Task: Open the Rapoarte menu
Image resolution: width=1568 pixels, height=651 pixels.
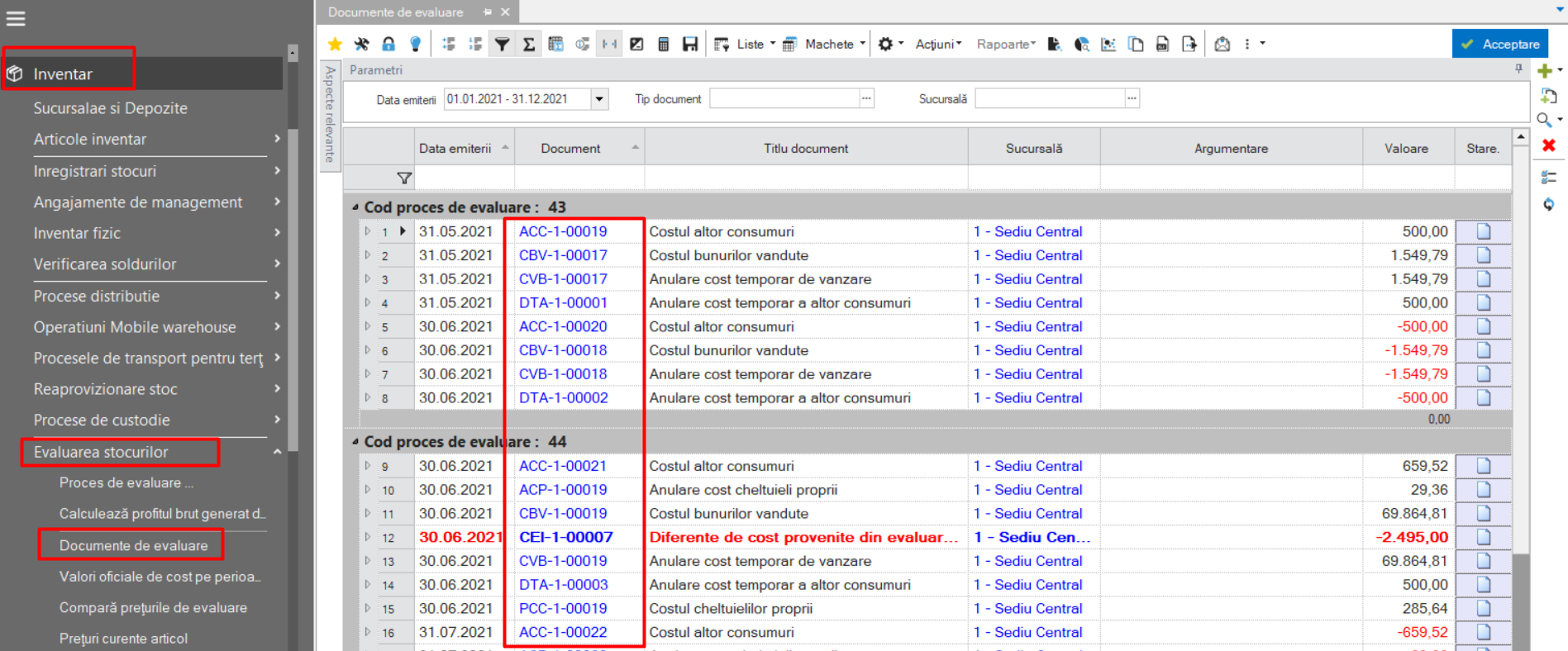Action: click(1006, 44)
